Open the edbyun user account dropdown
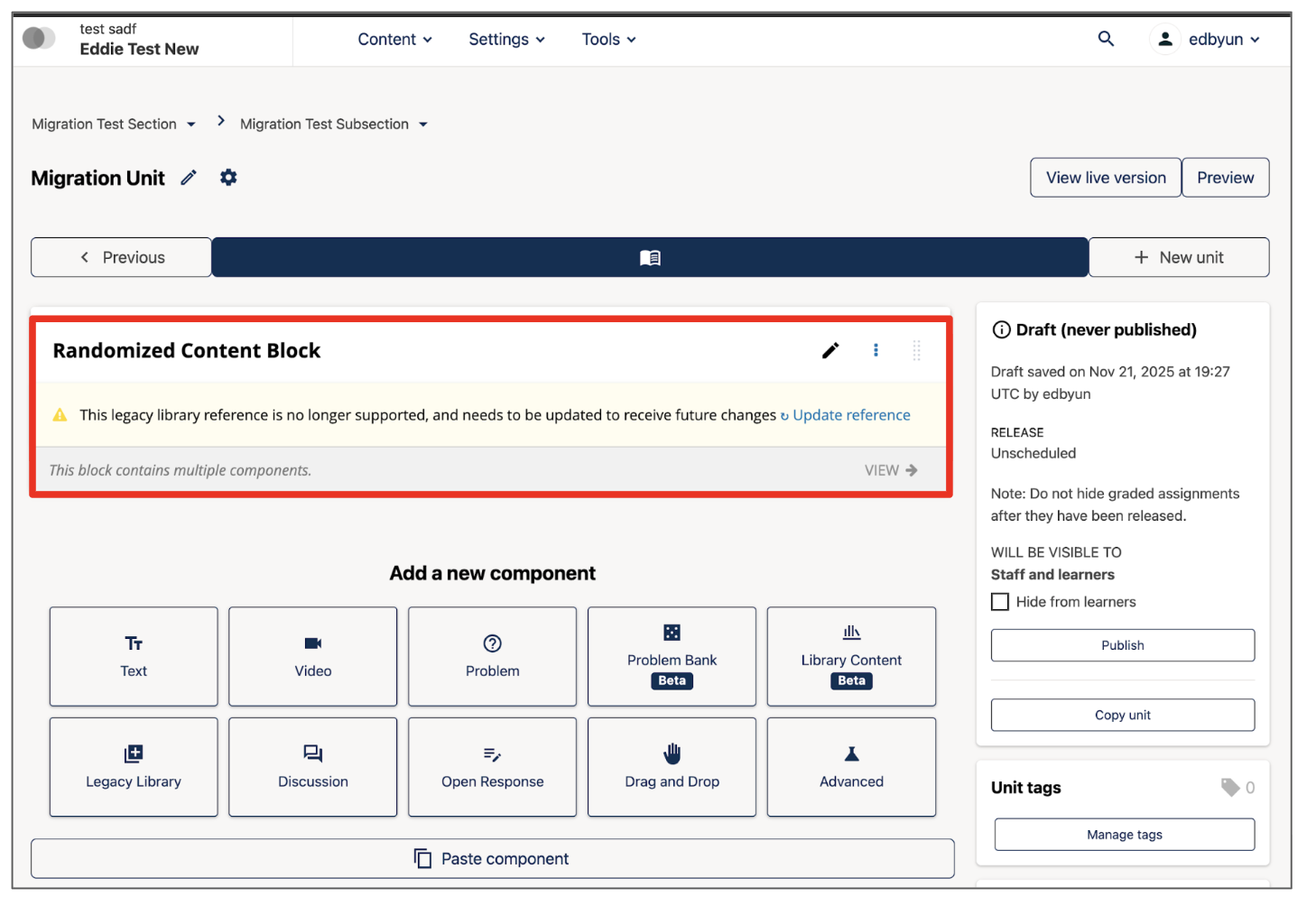Image resolution: width=1316 pixels, height=906 pixels. 1206,40
